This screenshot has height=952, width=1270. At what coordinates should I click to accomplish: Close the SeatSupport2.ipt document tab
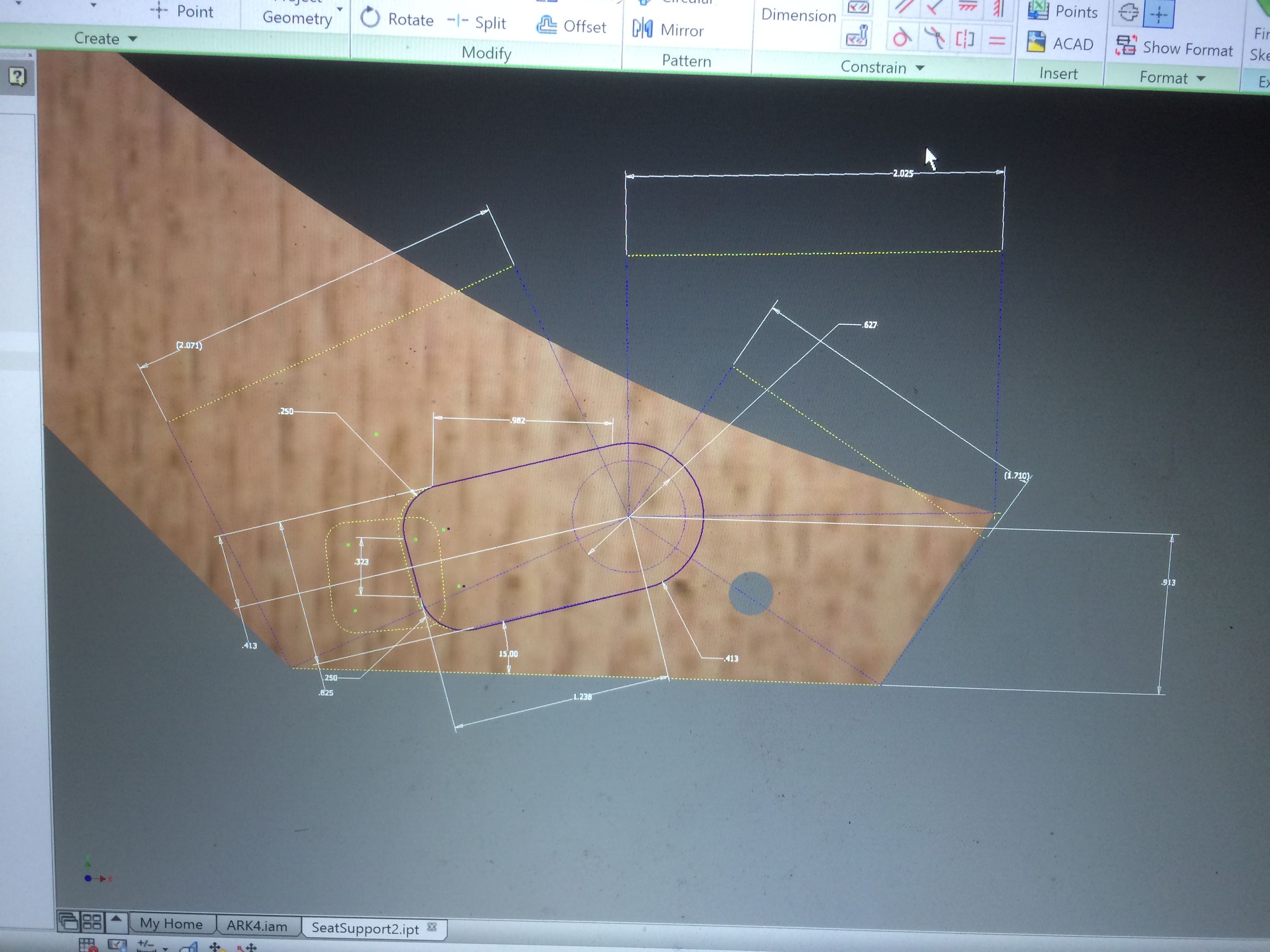coord(432,927)
